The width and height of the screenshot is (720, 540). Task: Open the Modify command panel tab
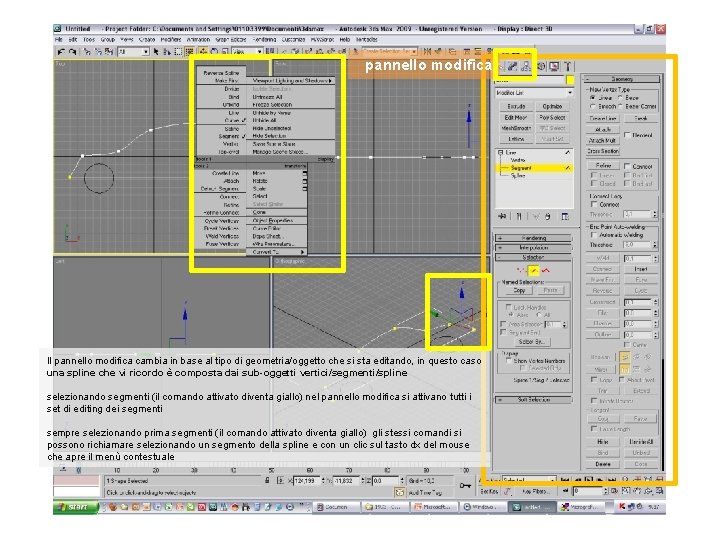(512, 67)
